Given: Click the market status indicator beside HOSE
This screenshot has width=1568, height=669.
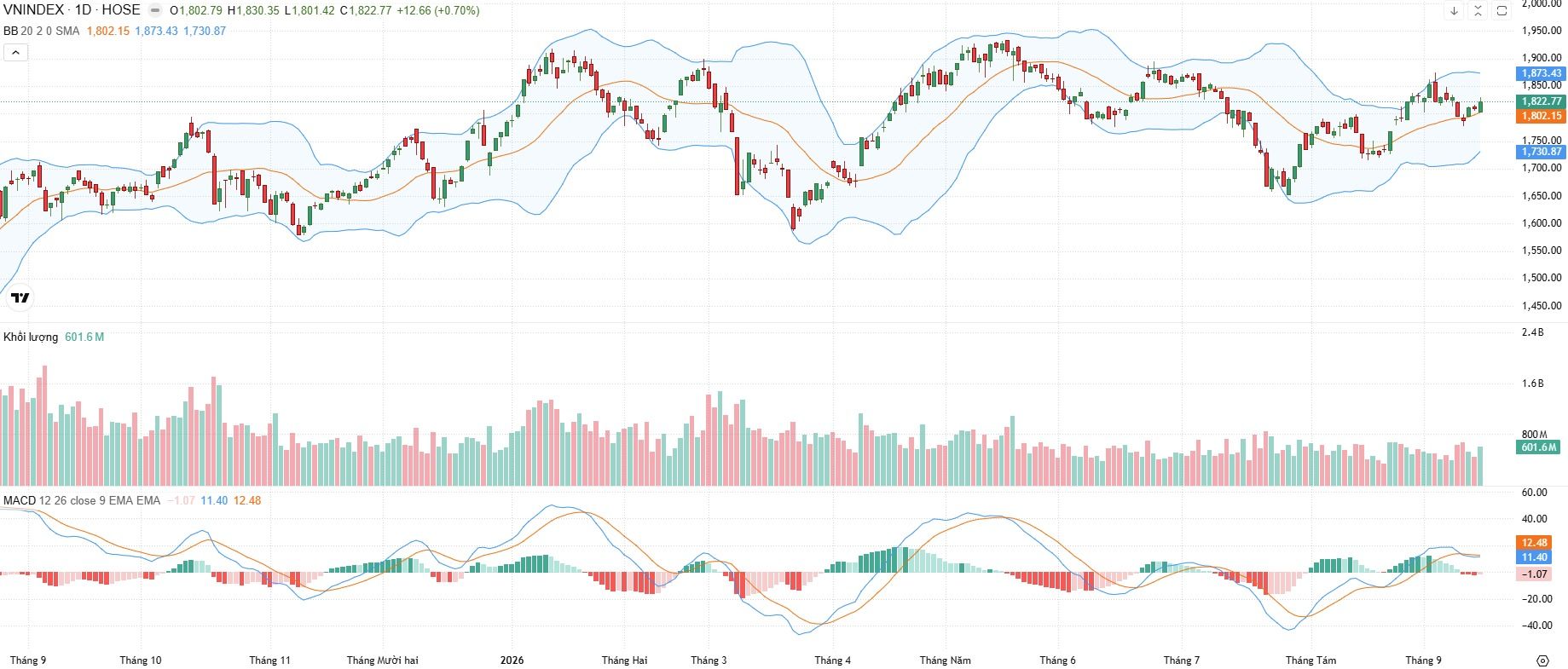Looking at the screenshot, I should (x=154, y=10).
